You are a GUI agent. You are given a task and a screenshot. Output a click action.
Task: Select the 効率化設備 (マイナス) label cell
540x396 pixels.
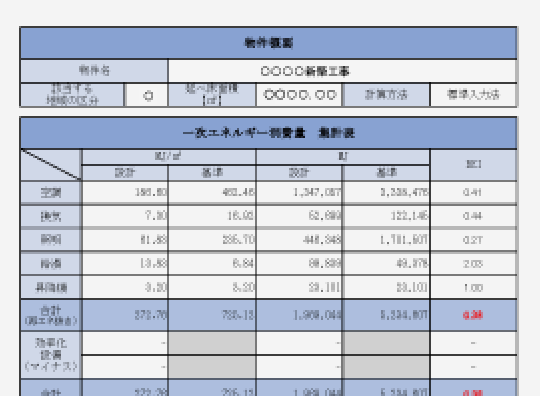[x=51, y=355]
